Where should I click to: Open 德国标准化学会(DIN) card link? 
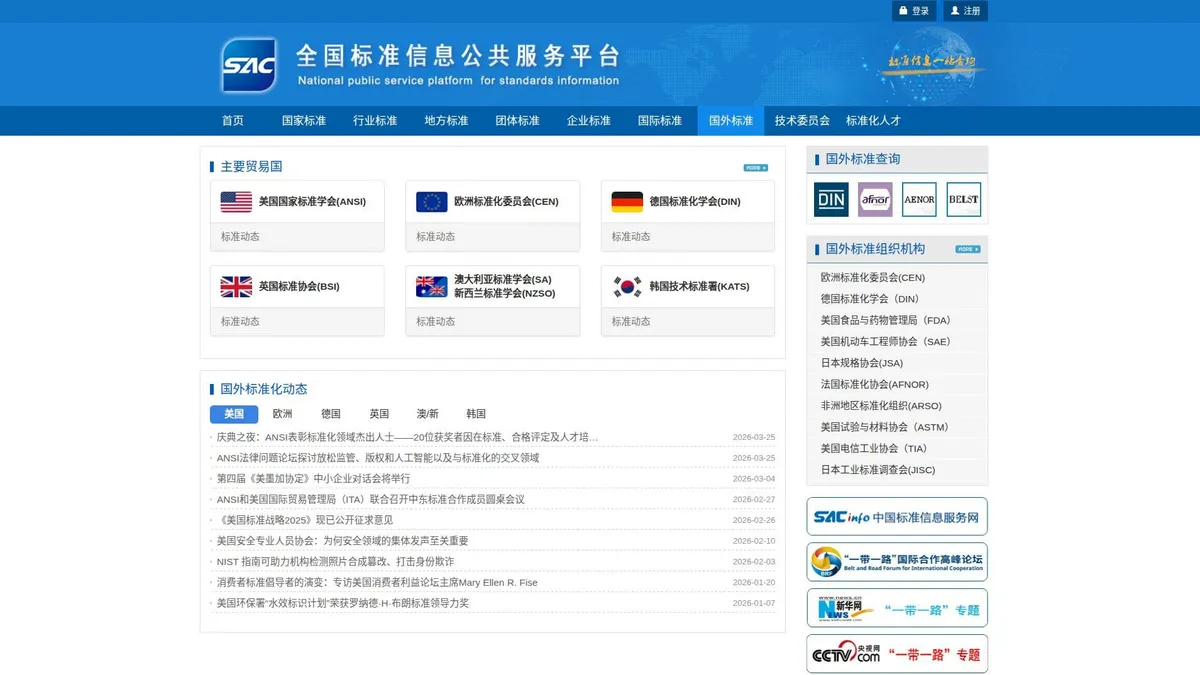695,202
